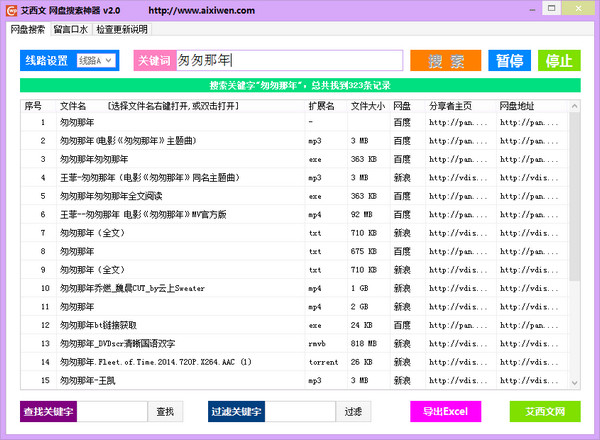Click the green 停止 button
Viewport: 600px width, 440px height.
(x=559, y=61)
